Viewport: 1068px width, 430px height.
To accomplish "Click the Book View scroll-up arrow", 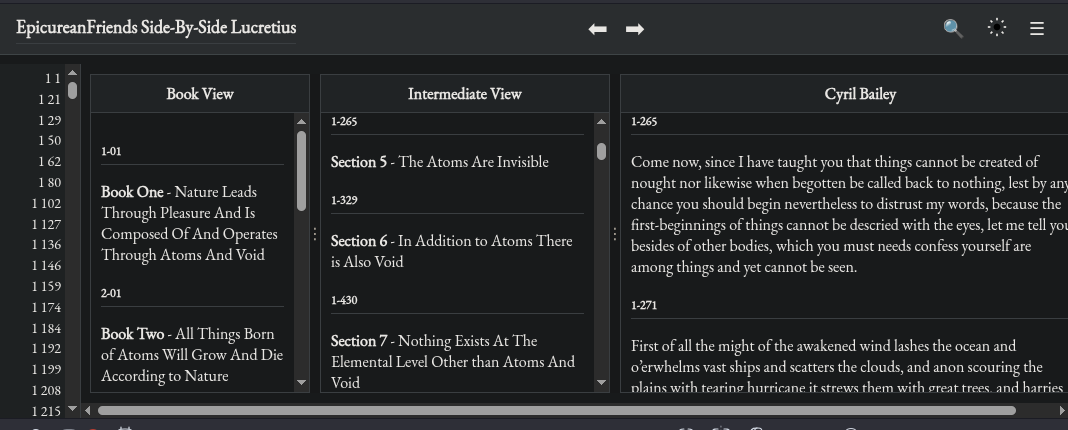I will pos(302,122).
